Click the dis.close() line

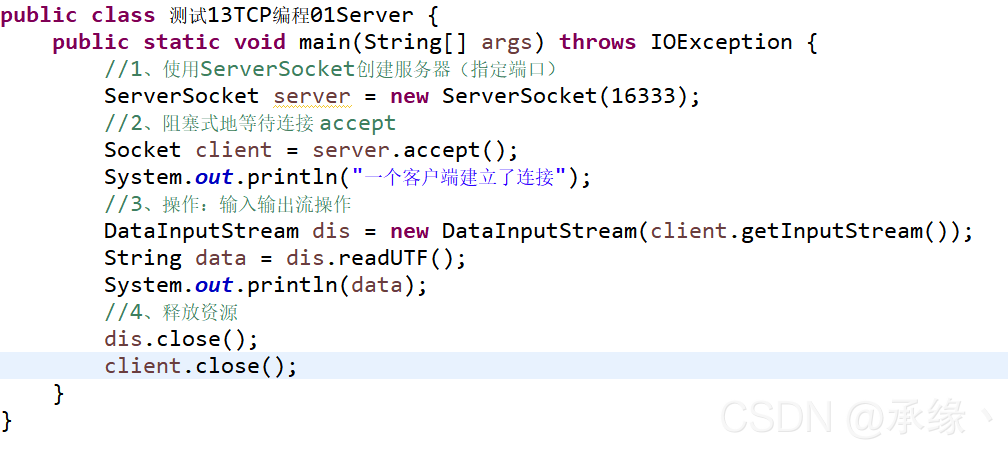pyautogui.click(x=181, y=340)
